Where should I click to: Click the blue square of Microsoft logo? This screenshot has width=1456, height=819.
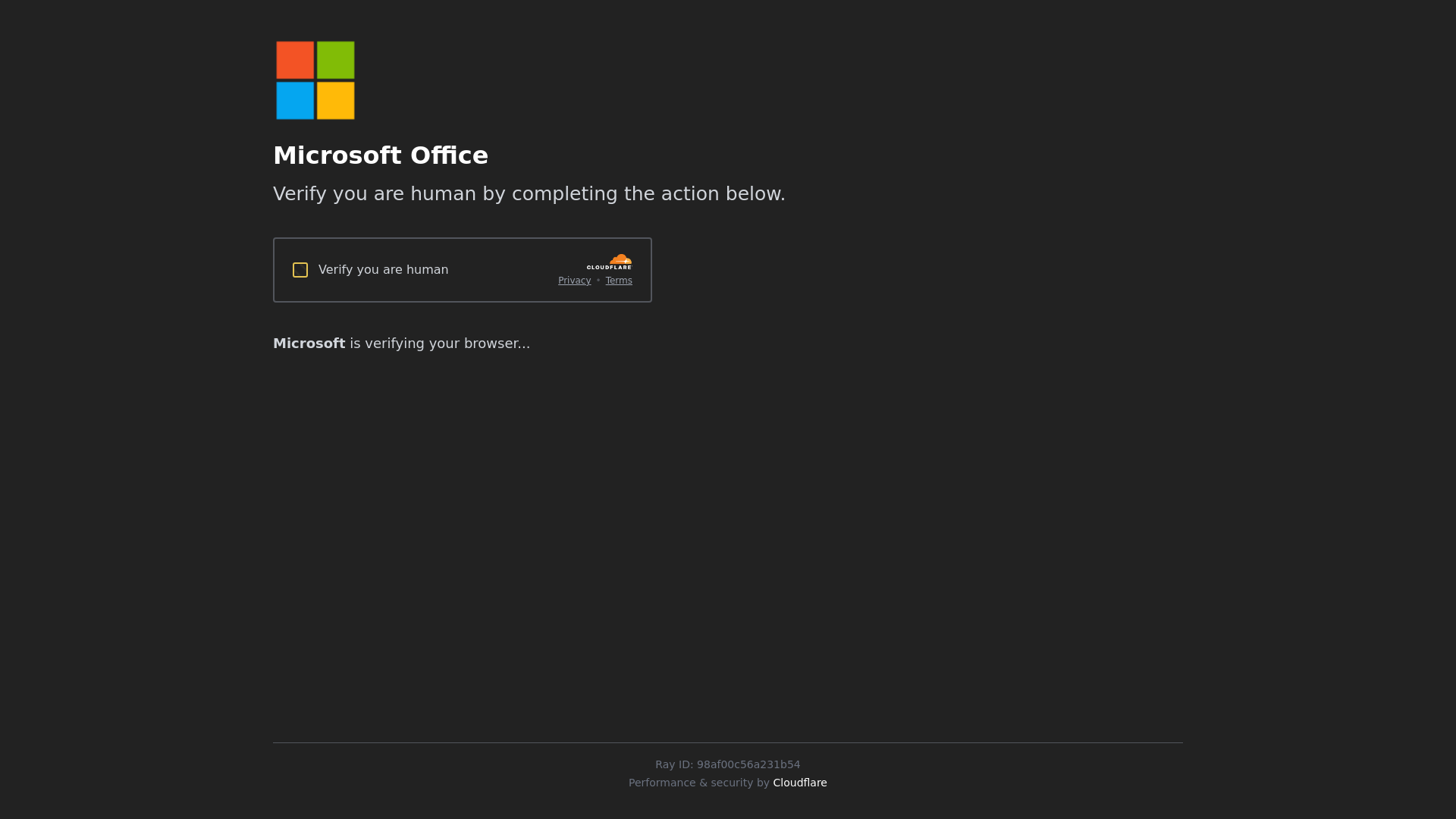(295, 101)
